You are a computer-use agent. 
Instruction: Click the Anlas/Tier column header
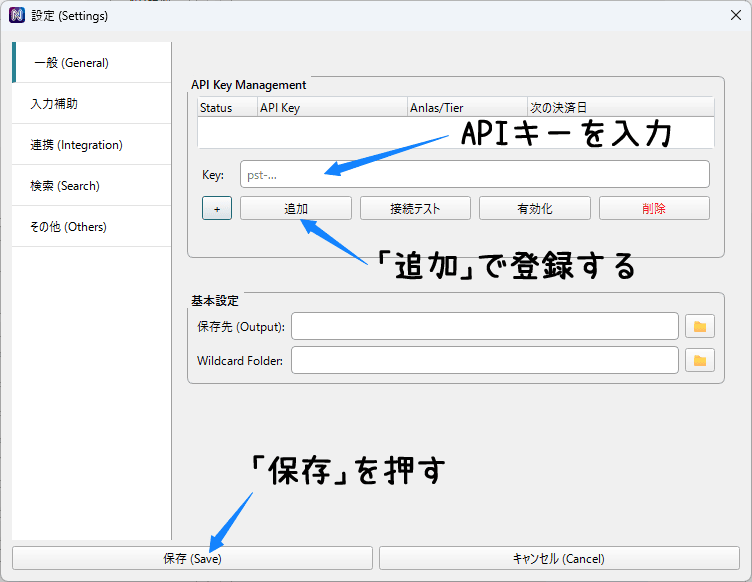tap(467, 107)
